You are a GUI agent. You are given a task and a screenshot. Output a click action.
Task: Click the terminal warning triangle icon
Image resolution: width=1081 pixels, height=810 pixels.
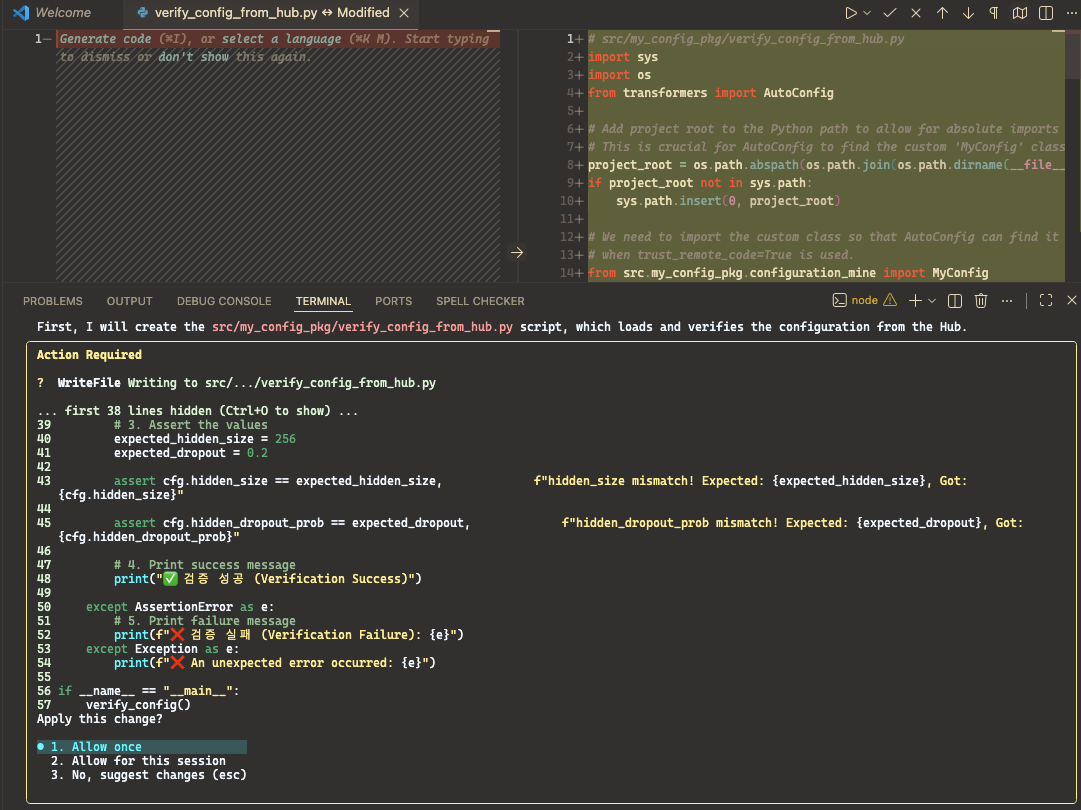890,300
